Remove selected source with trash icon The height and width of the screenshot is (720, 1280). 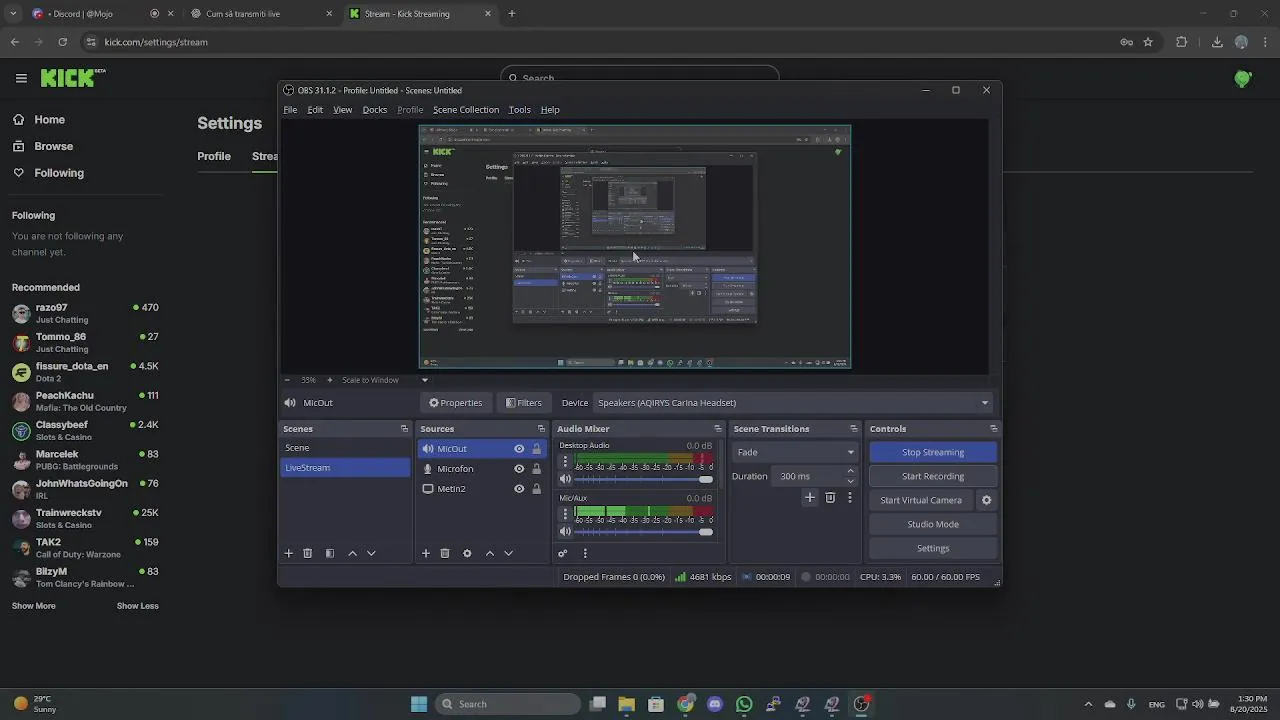pos(445,553)
